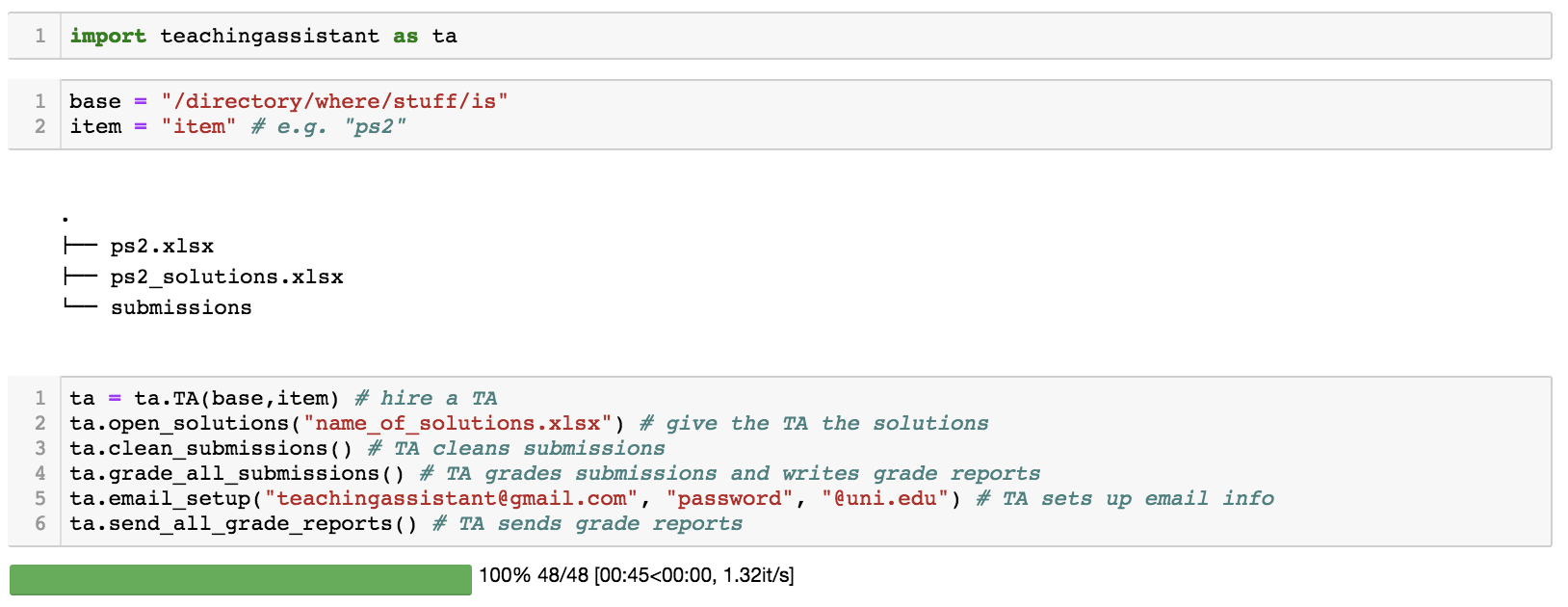This screenshot has width=1568, height=607.
Task: Click the # give the TA the solutions comment
Action: coord(814,423)
